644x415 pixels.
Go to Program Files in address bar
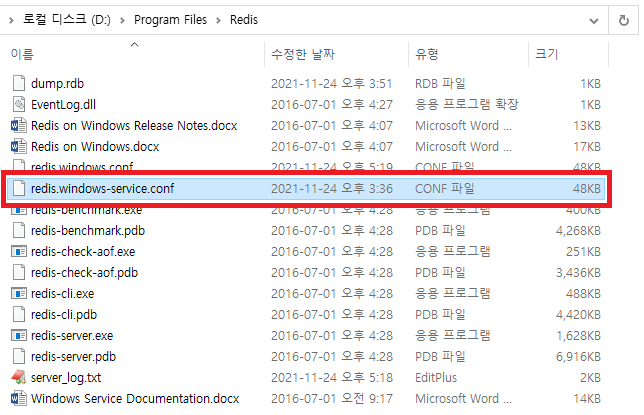170,20
